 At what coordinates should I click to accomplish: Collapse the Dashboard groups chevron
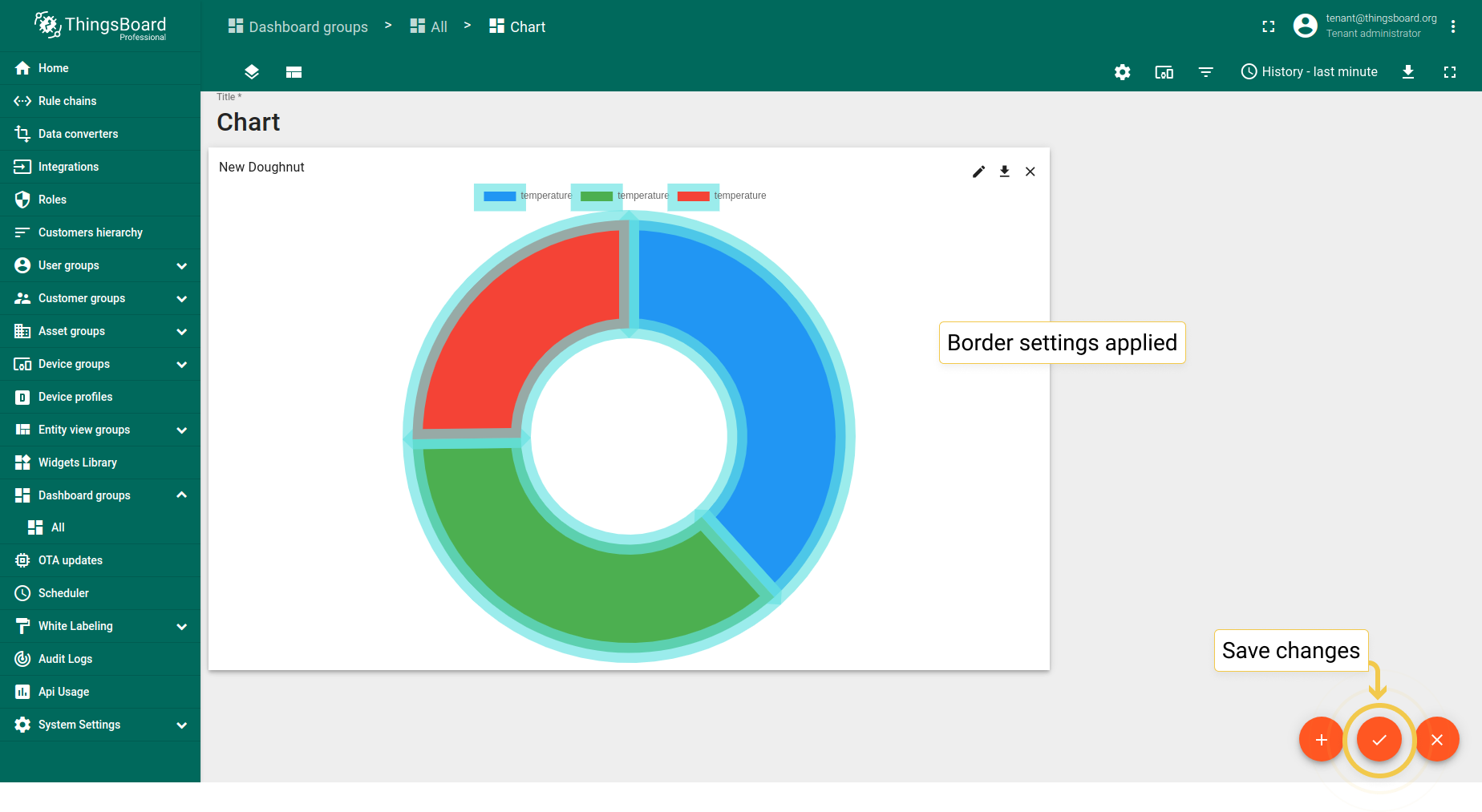[x=182, y=495]
